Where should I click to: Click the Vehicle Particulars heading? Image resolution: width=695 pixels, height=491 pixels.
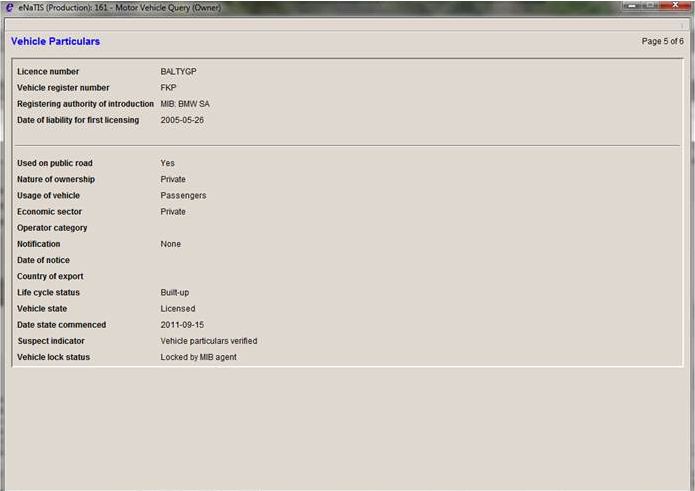(55, 41)
